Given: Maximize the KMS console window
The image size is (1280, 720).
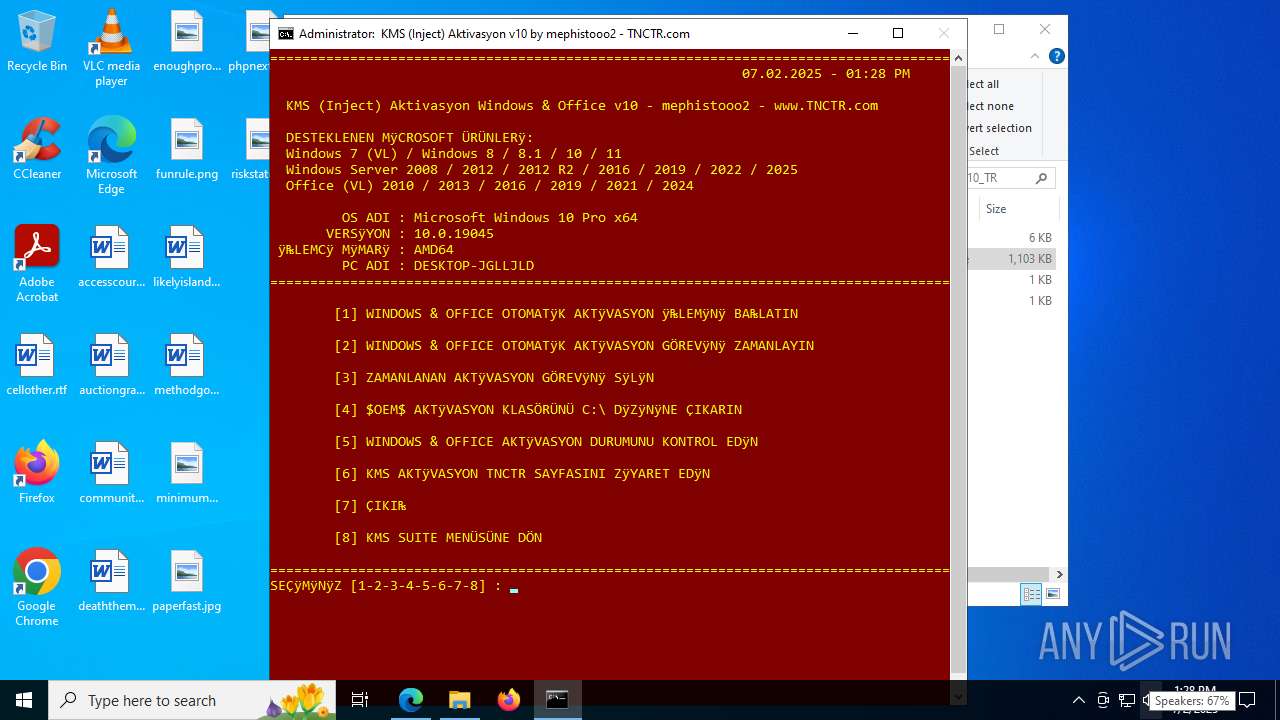Looking at the screenshot, I should tap(898, 33).
